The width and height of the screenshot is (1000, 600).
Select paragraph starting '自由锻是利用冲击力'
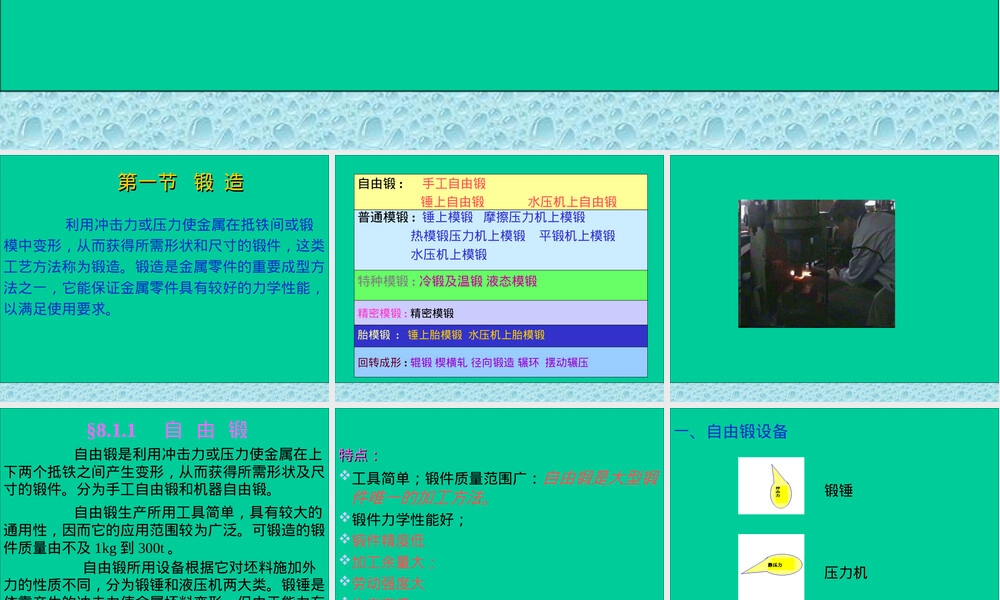tap(164, 472)
